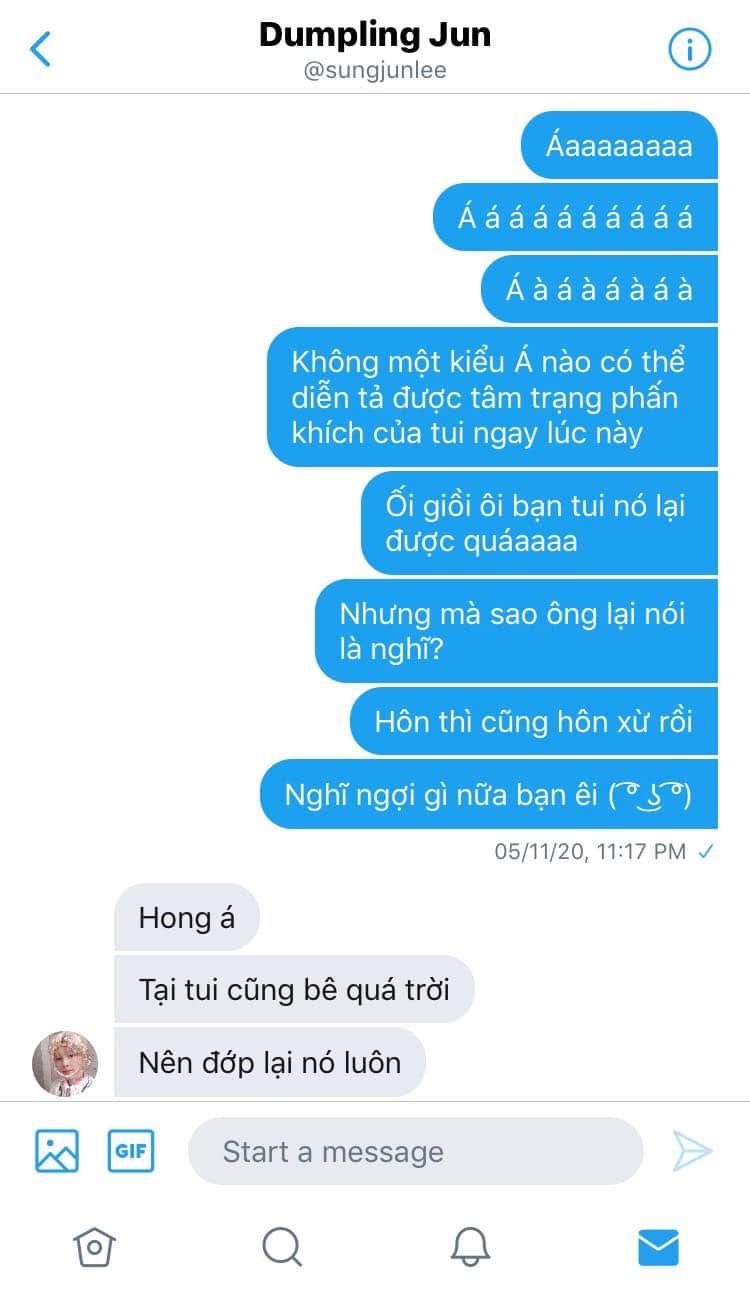Open the Search tab
The image size is (750, 1299).
(x=282, y=1246)
